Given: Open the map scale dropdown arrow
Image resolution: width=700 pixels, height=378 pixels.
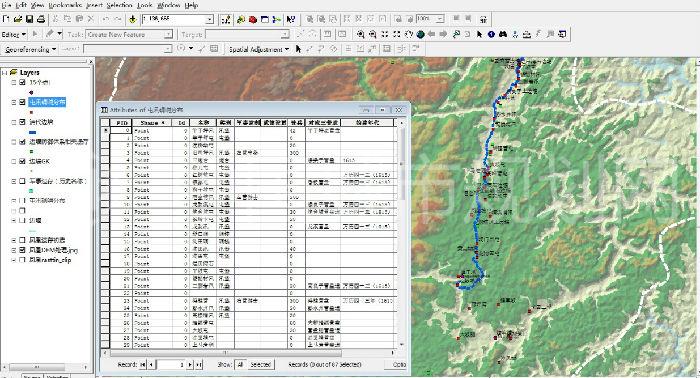Looking at the screenshot, I should (x=210, y=19).
